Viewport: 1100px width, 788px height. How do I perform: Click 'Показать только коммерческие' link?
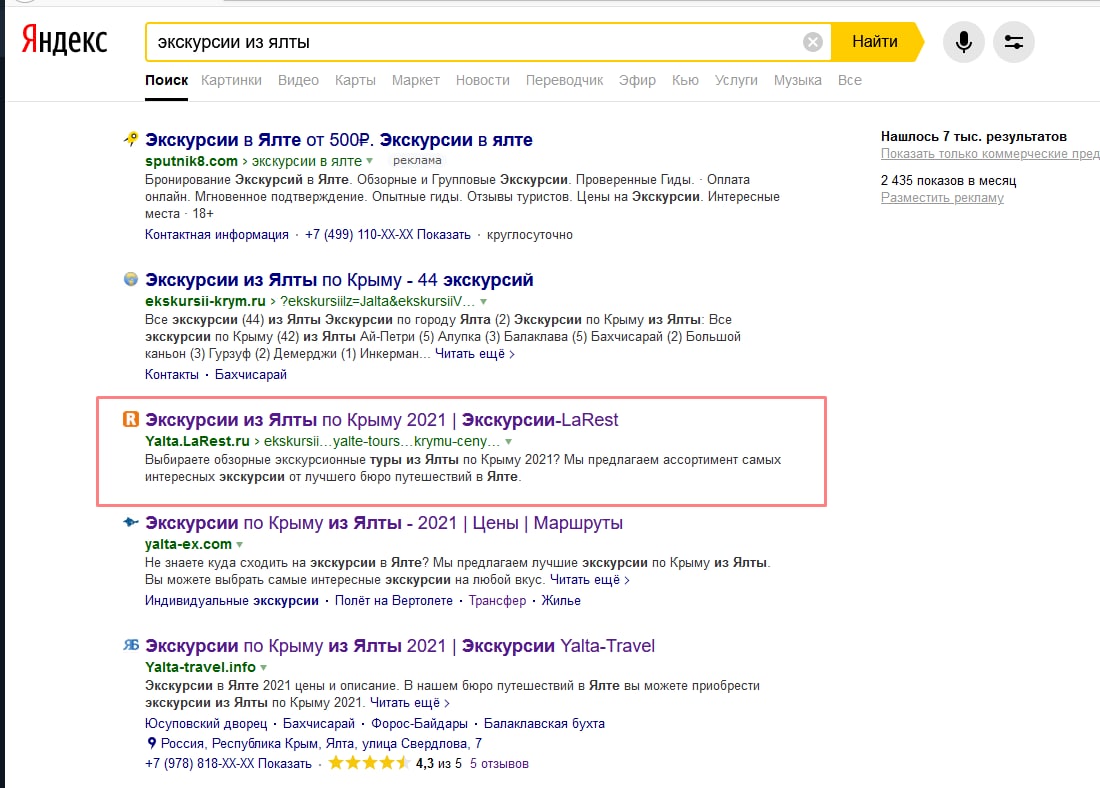[990, 154]
